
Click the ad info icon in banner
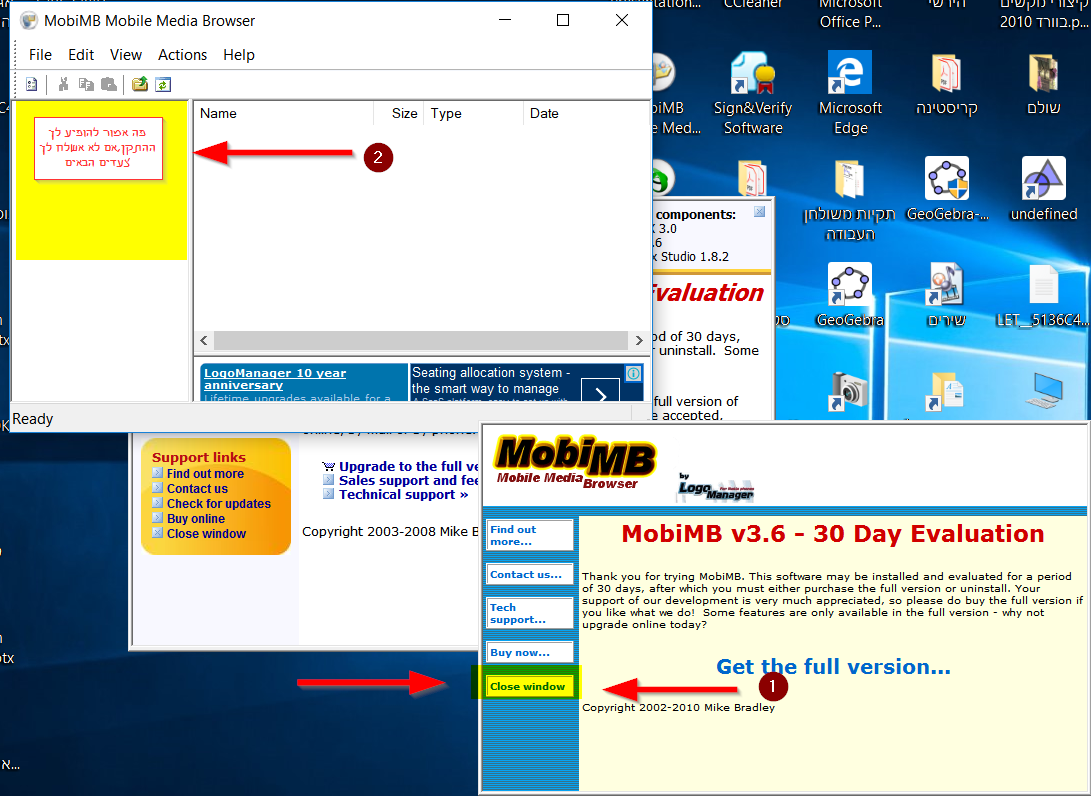tap(634, 374)
